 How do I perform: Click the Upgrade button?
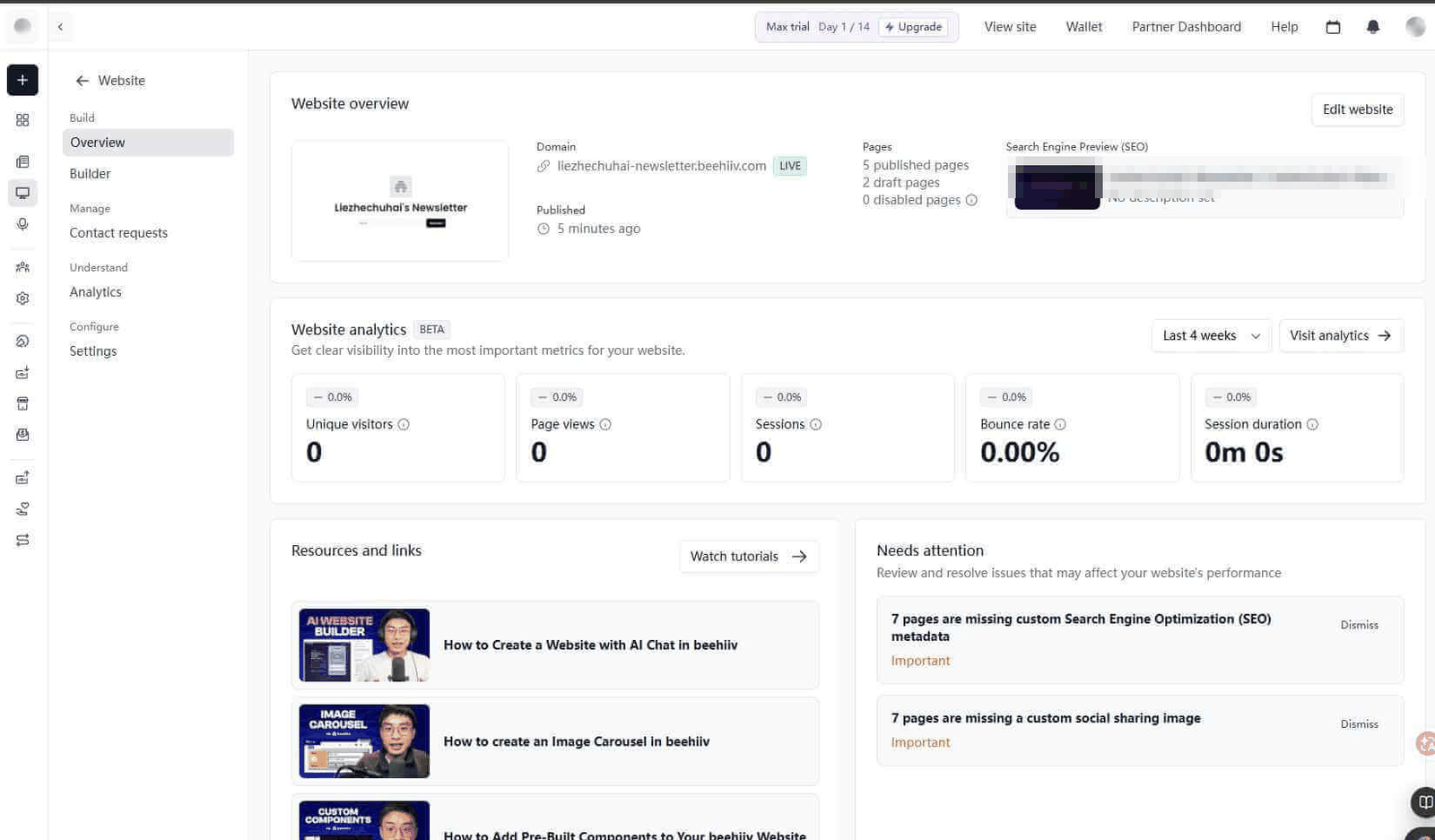point(913,27)
